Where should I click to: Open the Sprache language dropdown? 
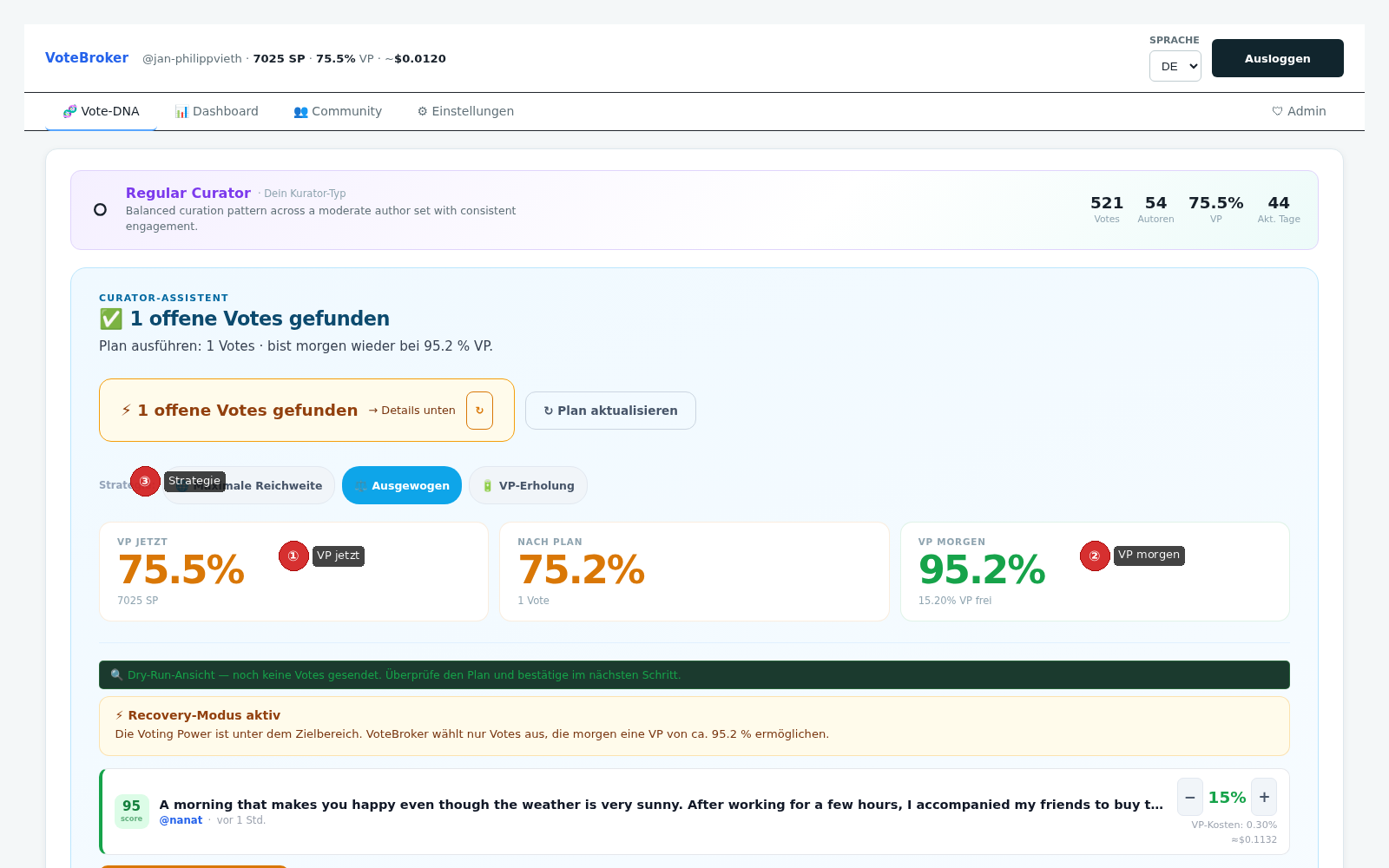click(1175, 66)
